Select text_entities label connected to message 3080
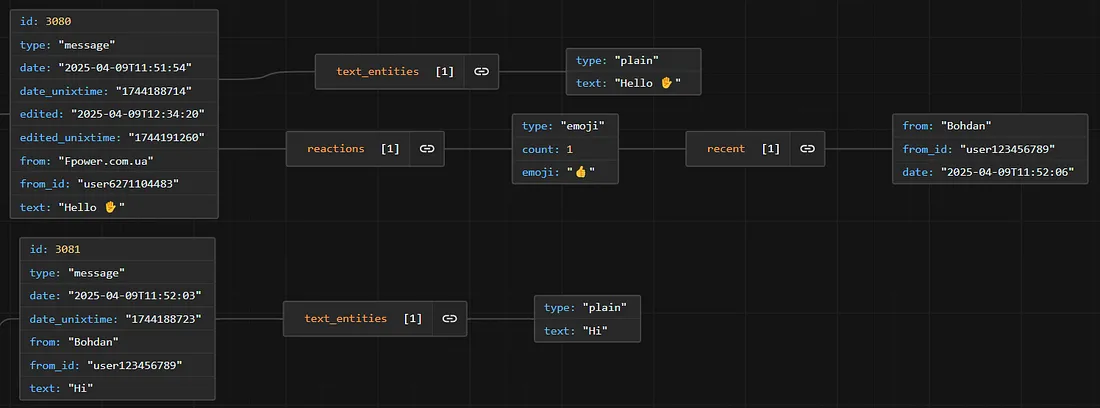1100x408 pixels. [377, 72]
